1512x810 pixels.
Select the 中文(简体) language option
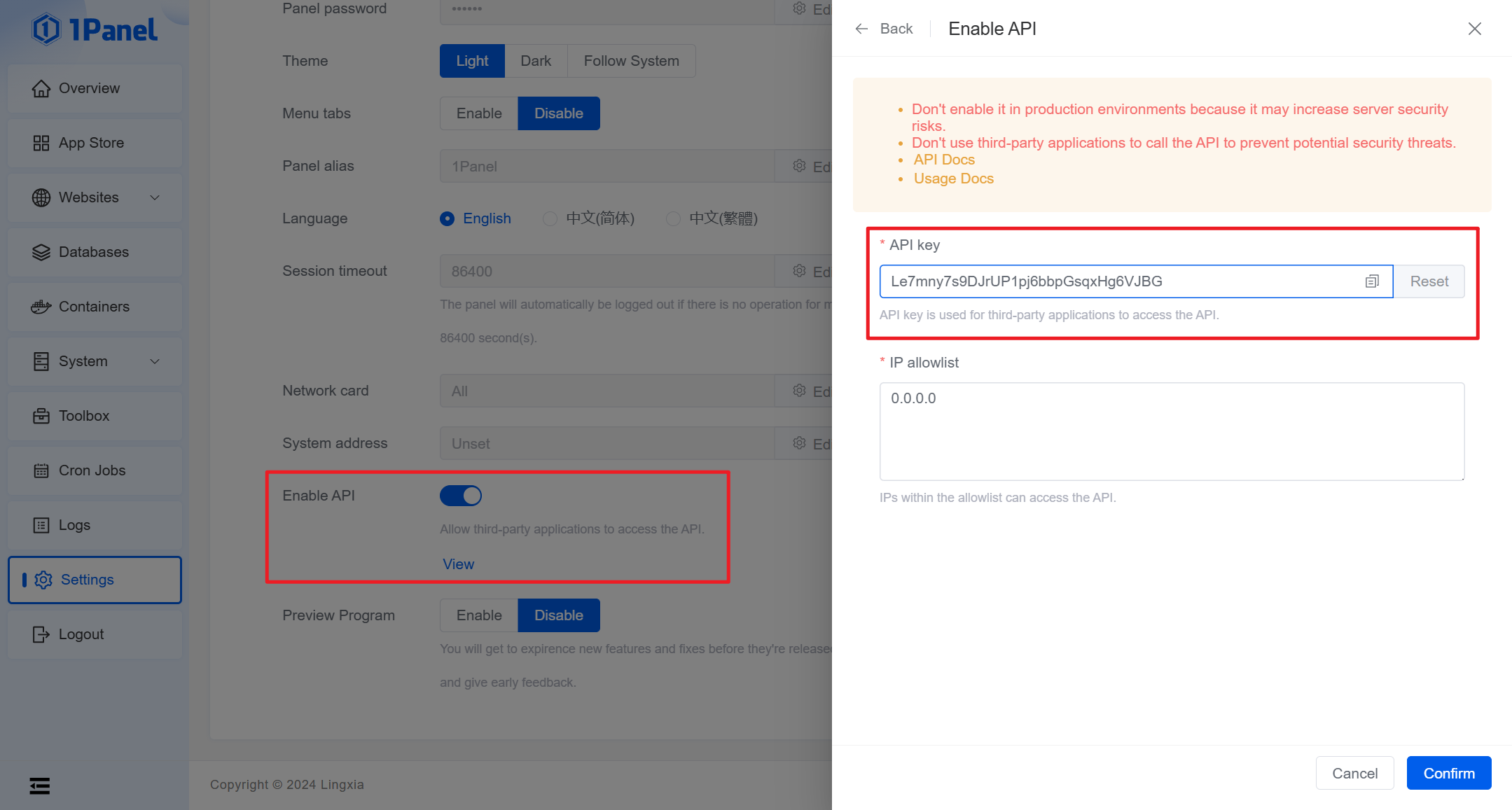click(x=550, y=218)
